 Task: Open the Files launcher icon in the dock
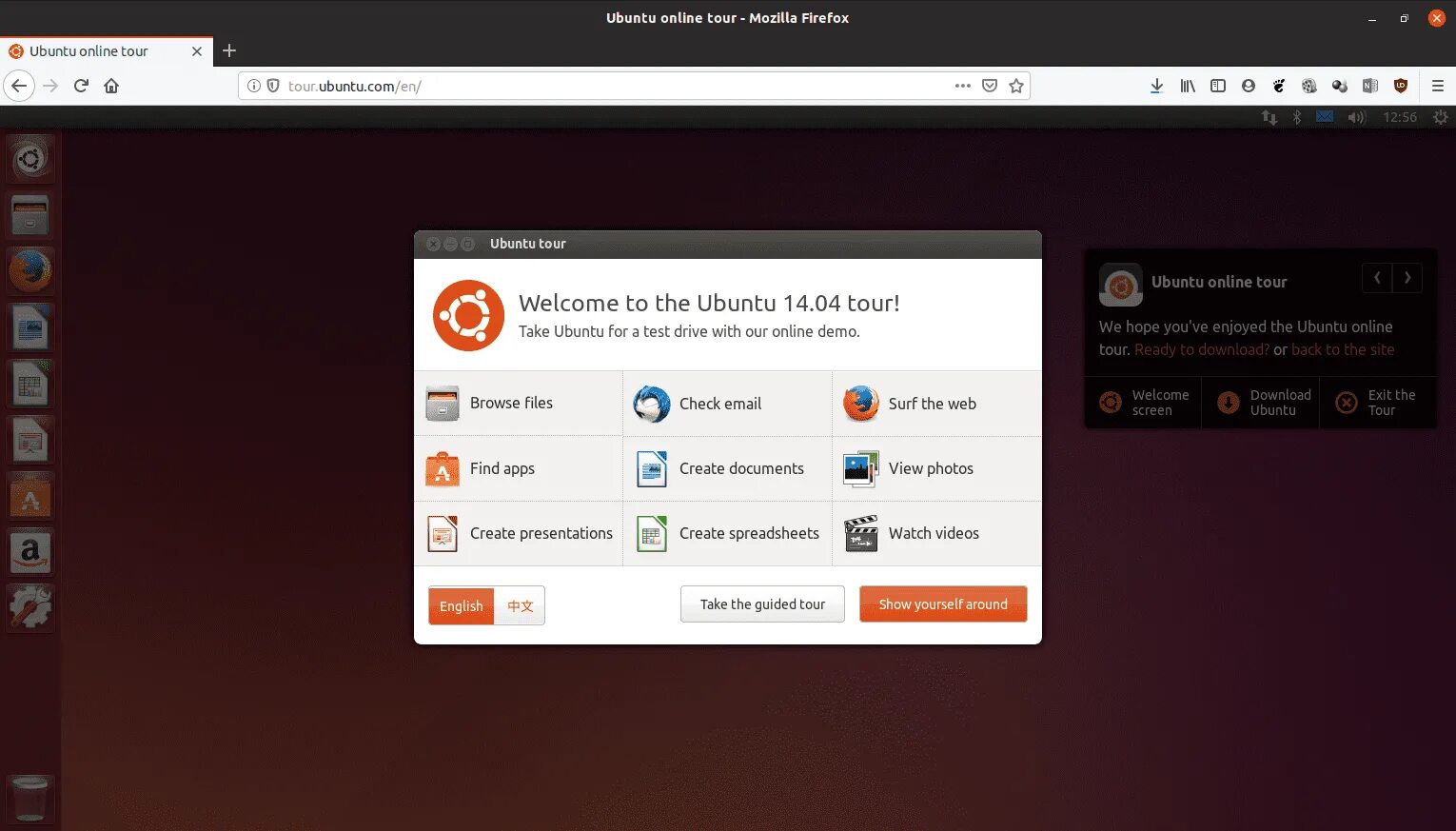pyautogui.click(x=30, y=215)
